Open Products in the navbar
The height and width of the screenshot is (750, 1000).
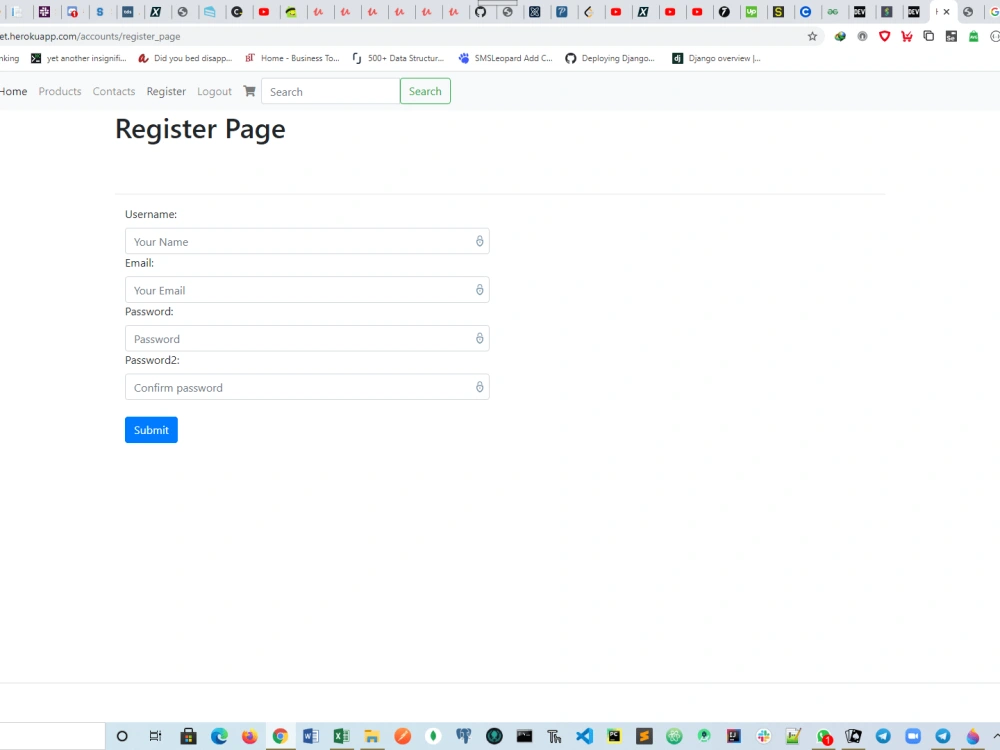click(60, 91)
